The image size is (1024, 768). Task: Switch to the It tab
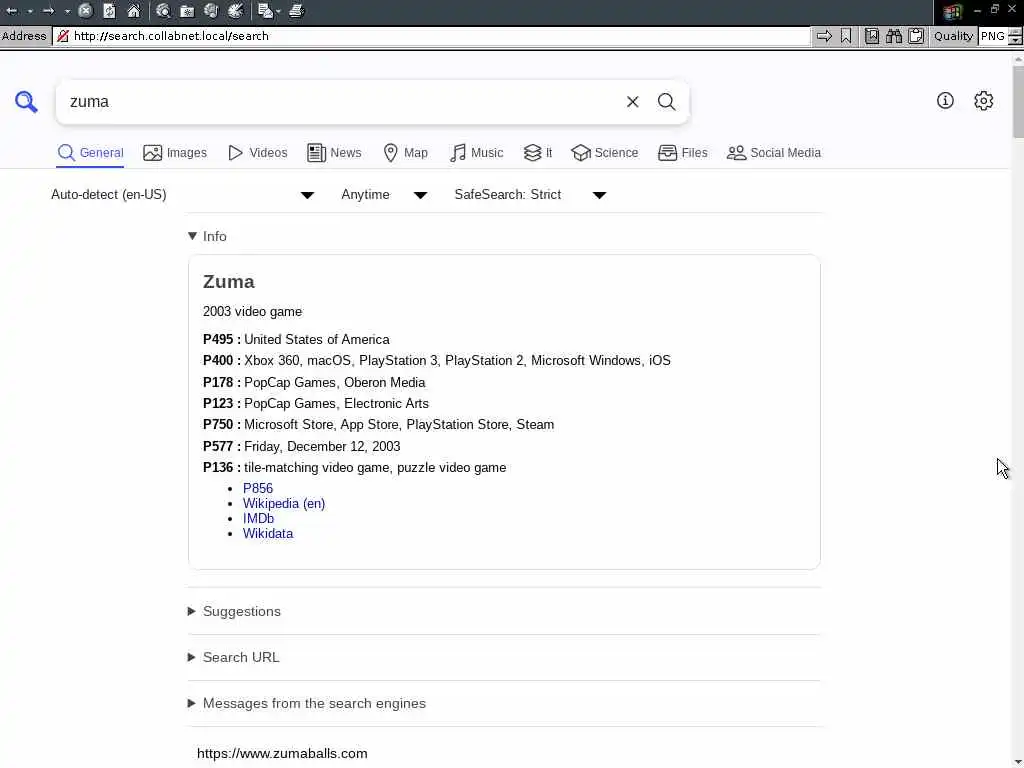click(537, 153)
